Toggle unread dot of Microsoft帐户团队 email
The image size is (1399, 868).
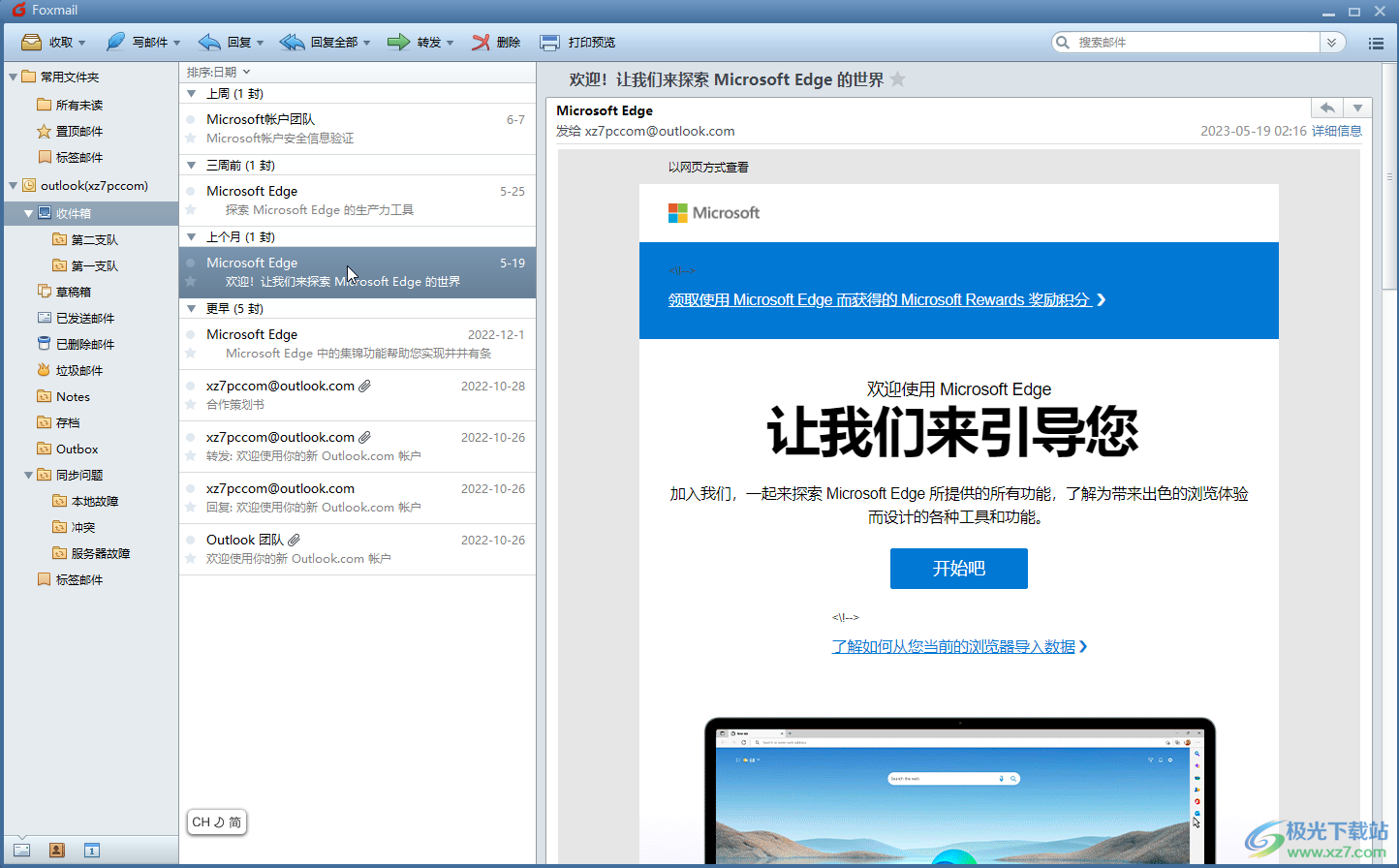pos(191,120)
